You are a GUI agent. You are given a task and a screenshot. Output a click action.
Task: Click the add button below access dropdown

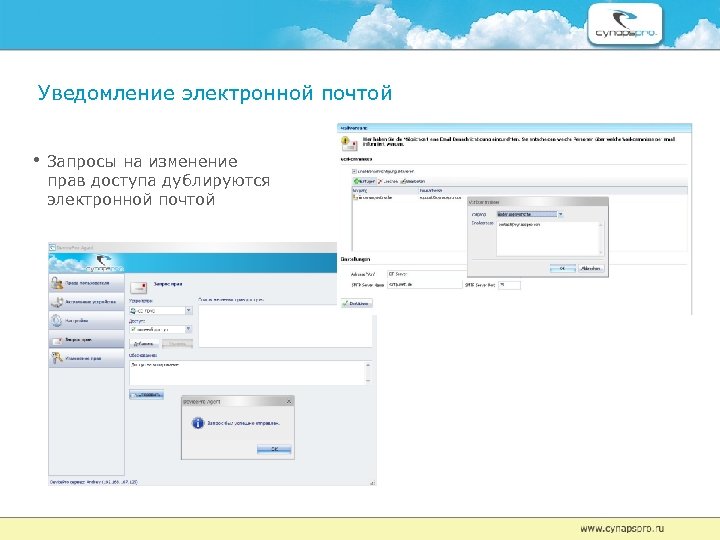(x=143, y=343)
